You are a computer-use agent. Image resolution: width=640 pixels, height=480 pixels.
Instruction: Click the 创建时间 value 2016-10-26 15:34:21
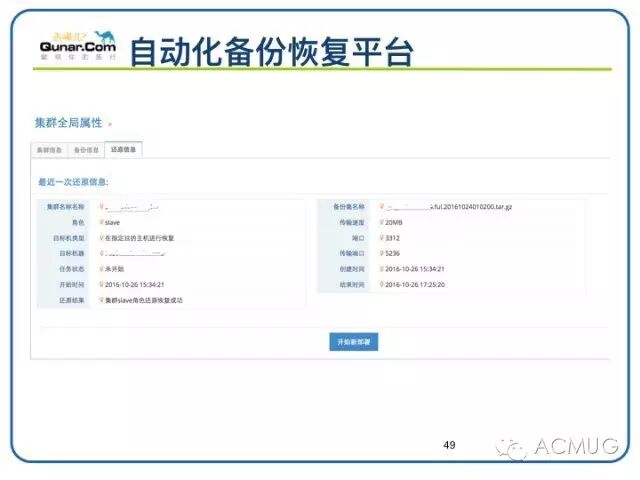tap(415, 269)
